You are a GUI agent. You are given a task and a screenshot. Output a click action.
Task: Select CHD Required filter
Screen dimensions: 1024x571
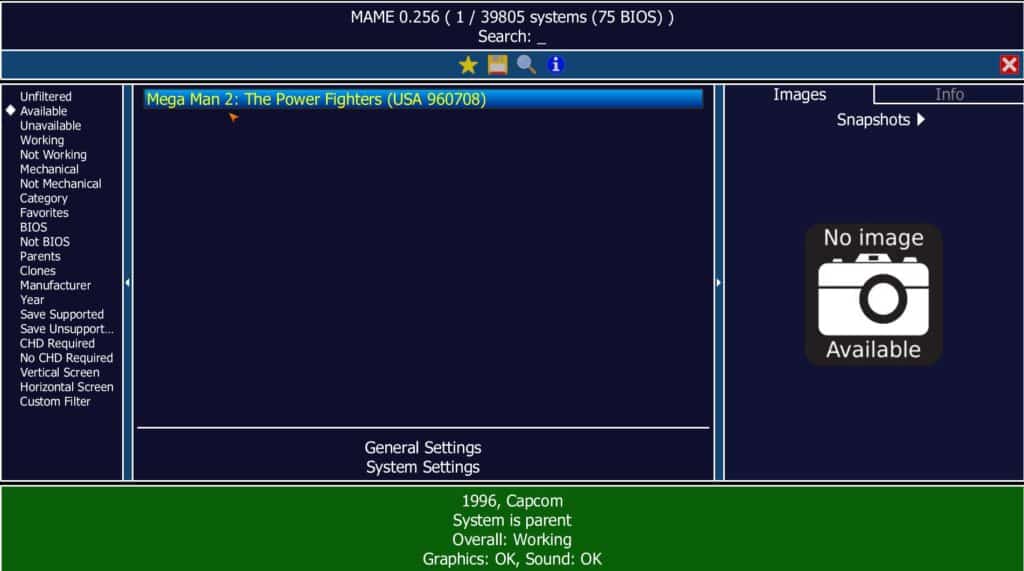(57, 343)
